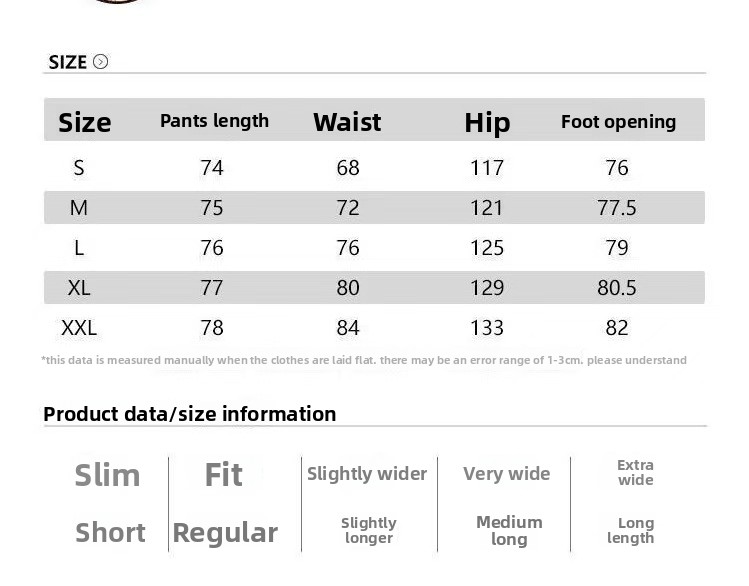749x586 pixels.
Task: Select the Medium long length option
Action: pos(509,530)
